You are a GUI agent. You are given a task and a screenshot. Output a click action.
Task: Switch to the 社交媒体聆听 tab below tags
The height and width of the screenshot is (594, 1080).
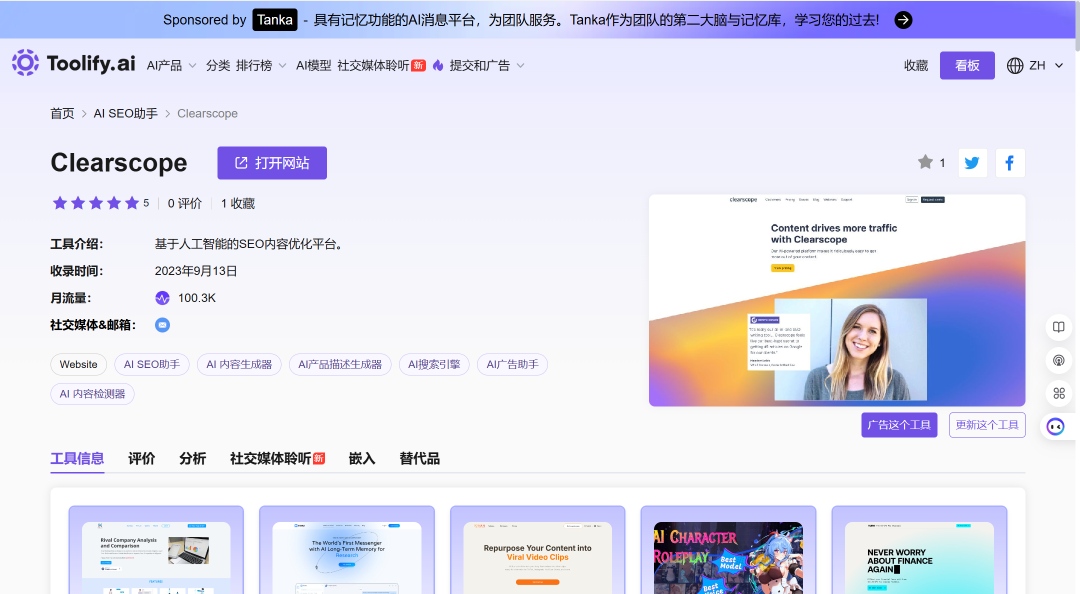click(278, 458)
